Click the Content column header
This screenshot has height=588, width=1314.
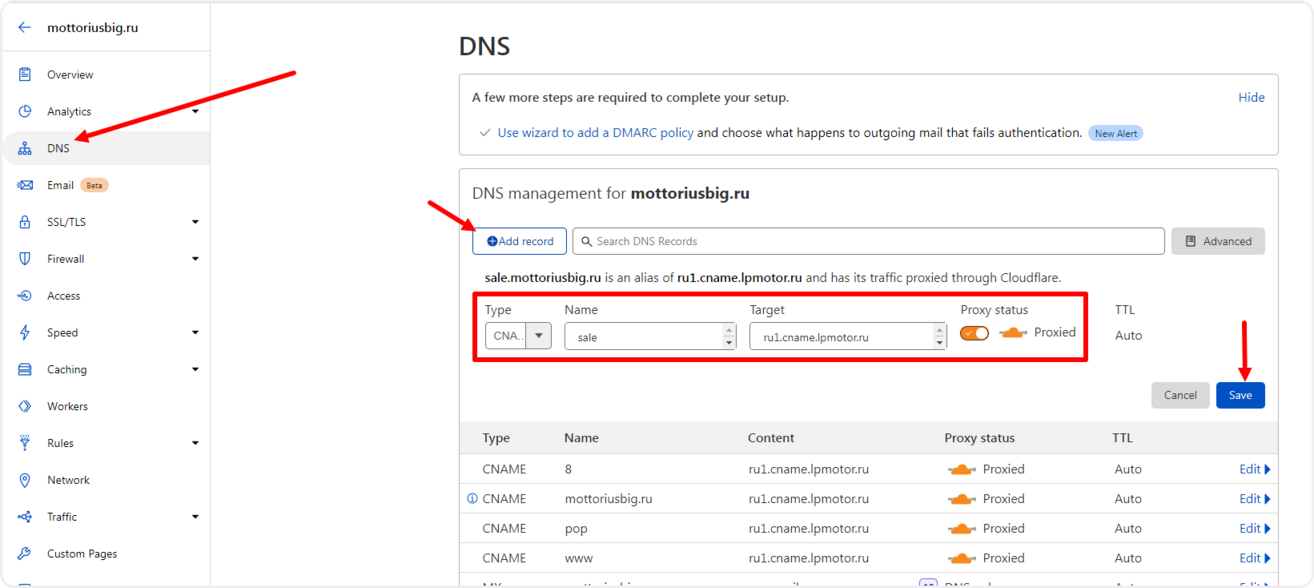(771, 438)
